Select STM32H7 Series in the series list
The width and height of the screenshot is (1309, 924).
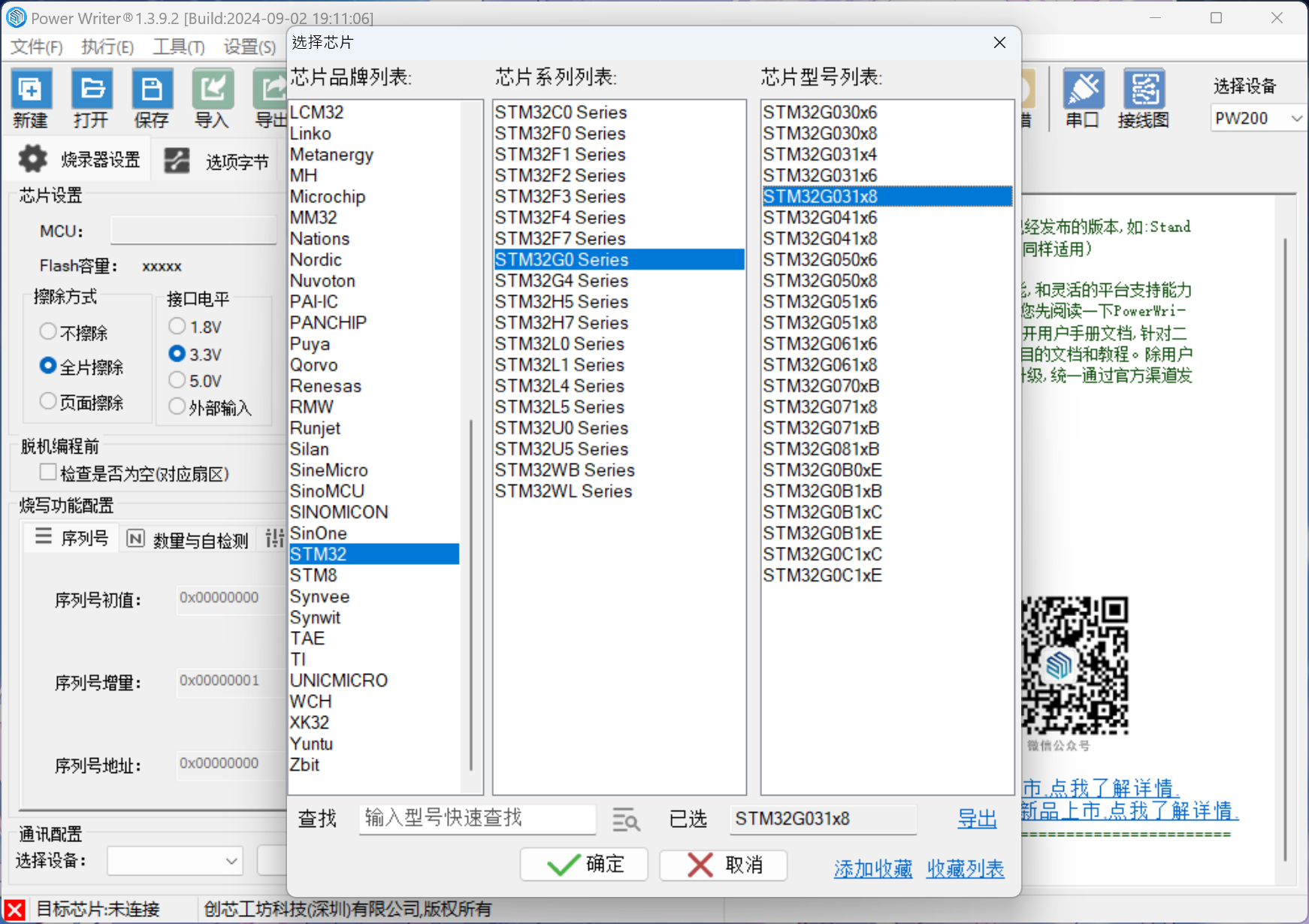click(x=619, y=323)
